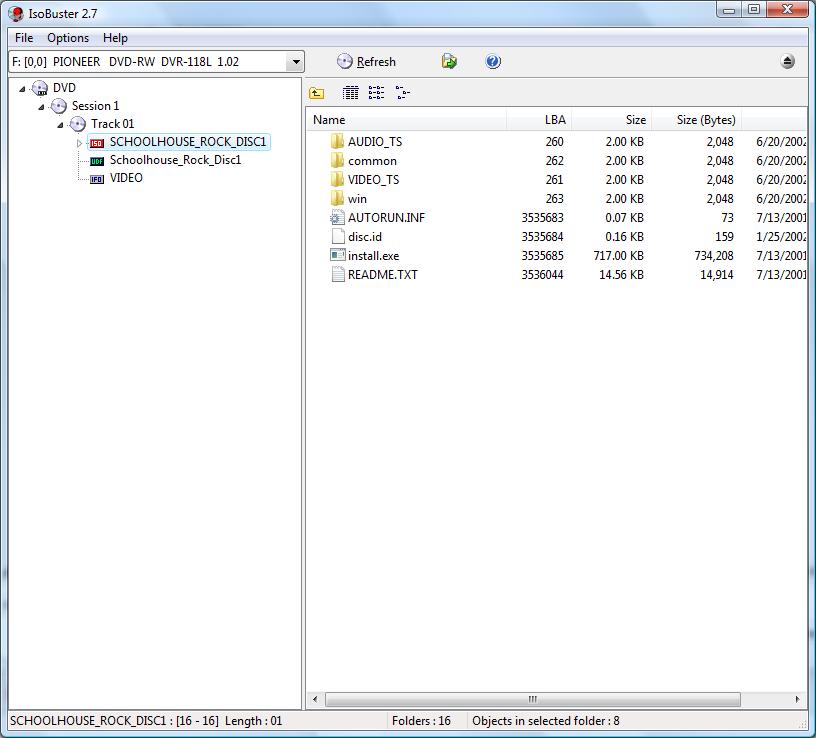816x738 pixels.
Task: Click the scrollbar right arrow
Action: (797, 699)
